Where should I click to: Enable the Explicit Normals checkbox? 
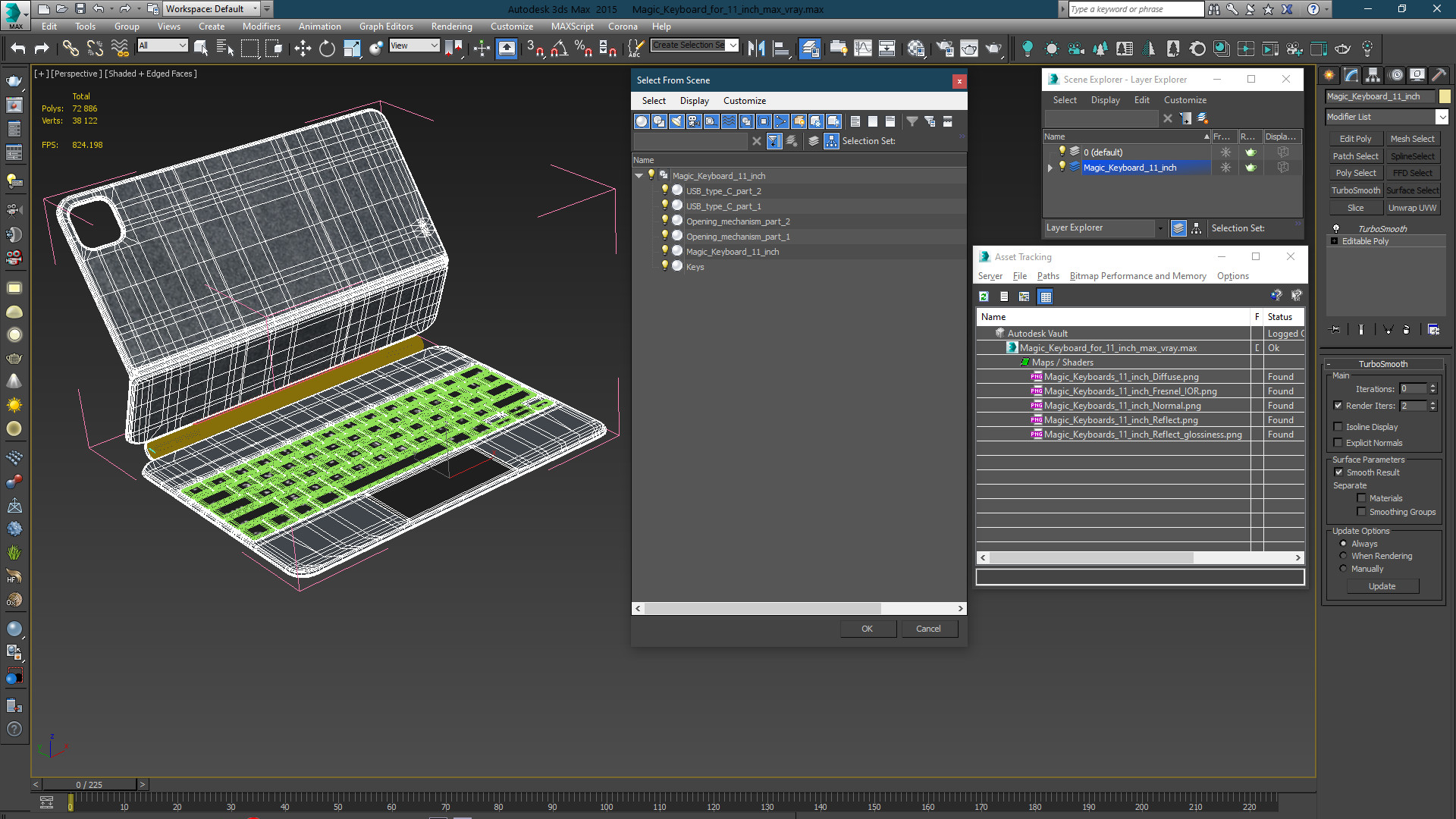coord(1338,443)
